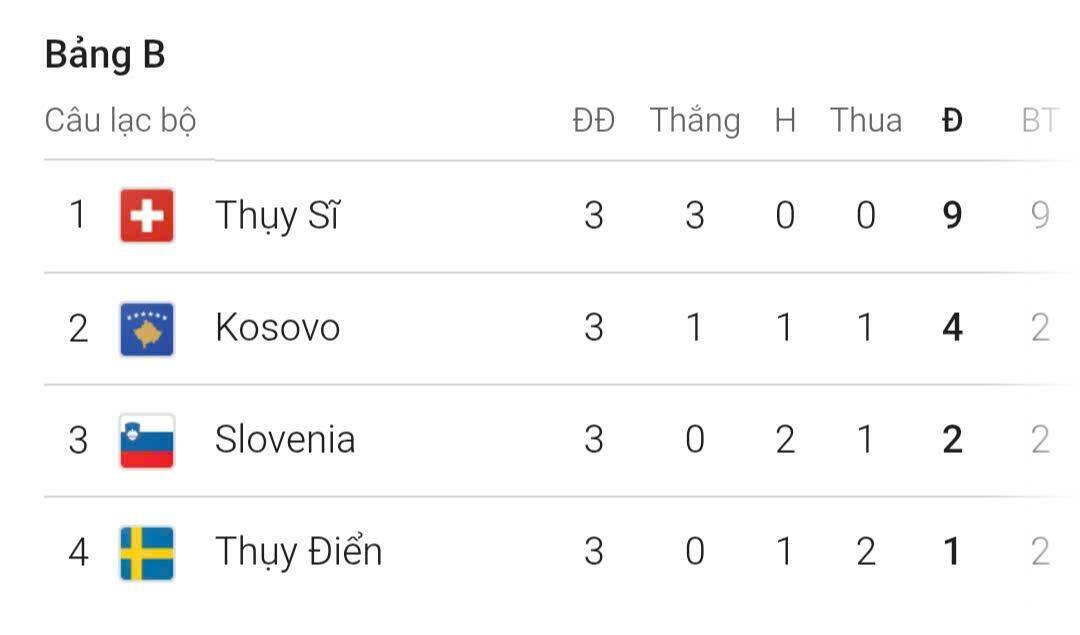
Task: Click the Thắng column header
Action: click(x=695, y=121)
